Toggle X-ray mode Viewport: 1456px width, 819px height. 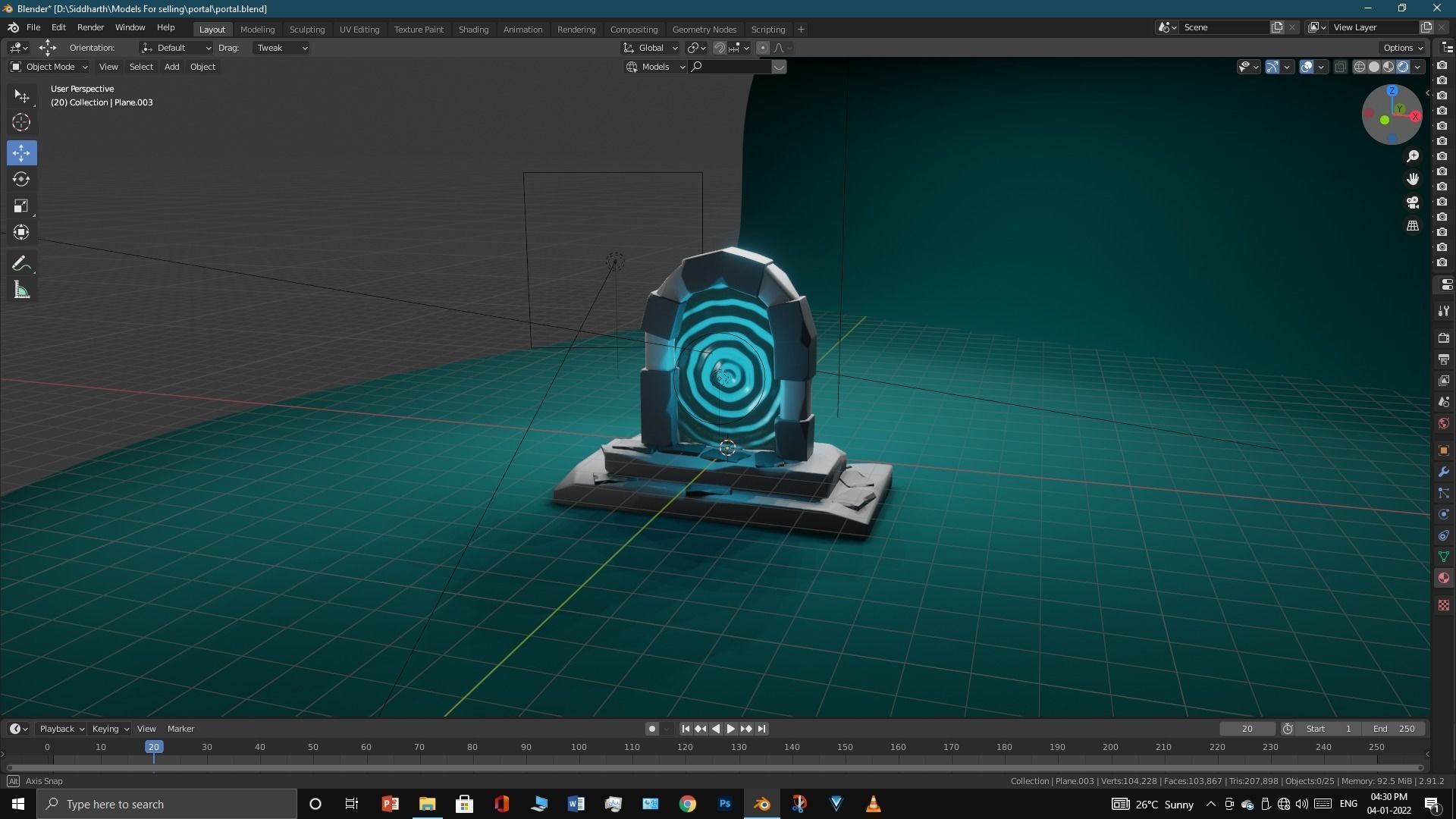tap(1341, 67)
